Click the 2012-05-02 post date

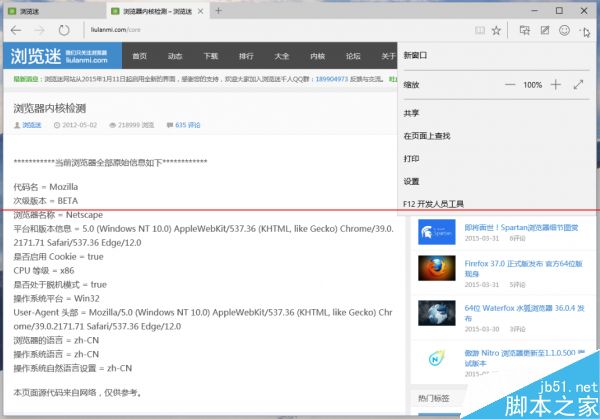pyautogui.click(x=79, y=125)
